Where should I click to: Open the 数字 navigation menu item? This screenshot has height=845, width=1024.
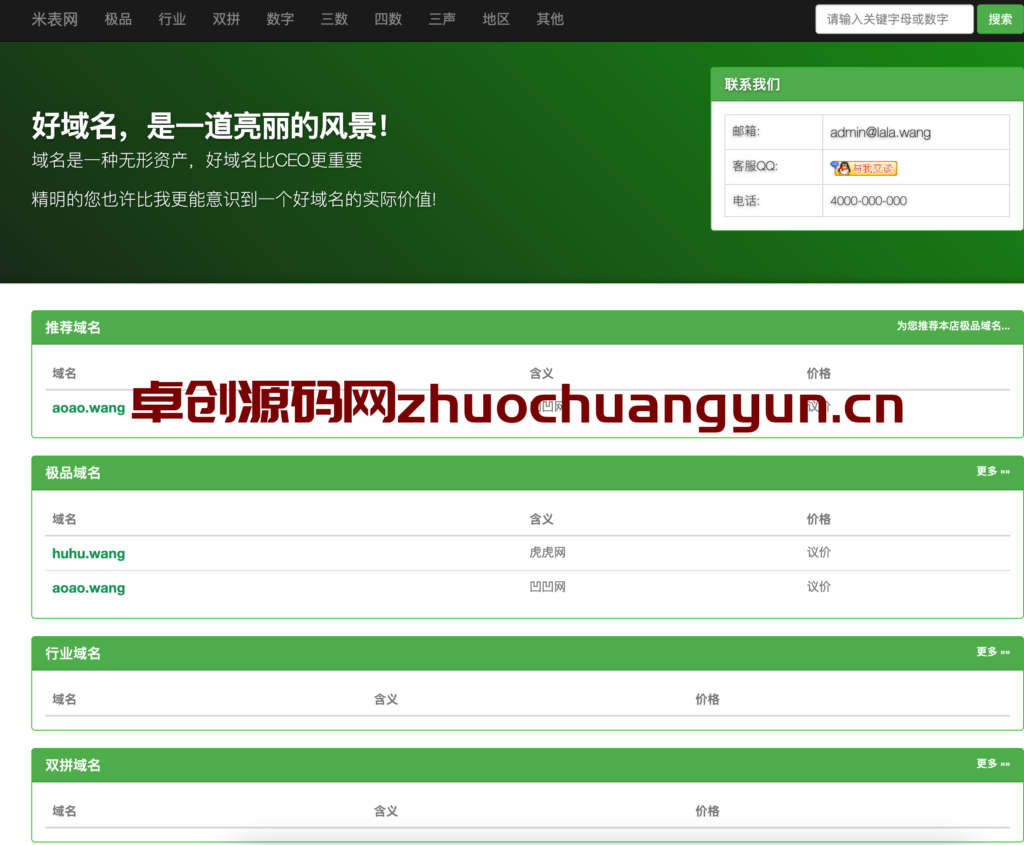[280, 20]
